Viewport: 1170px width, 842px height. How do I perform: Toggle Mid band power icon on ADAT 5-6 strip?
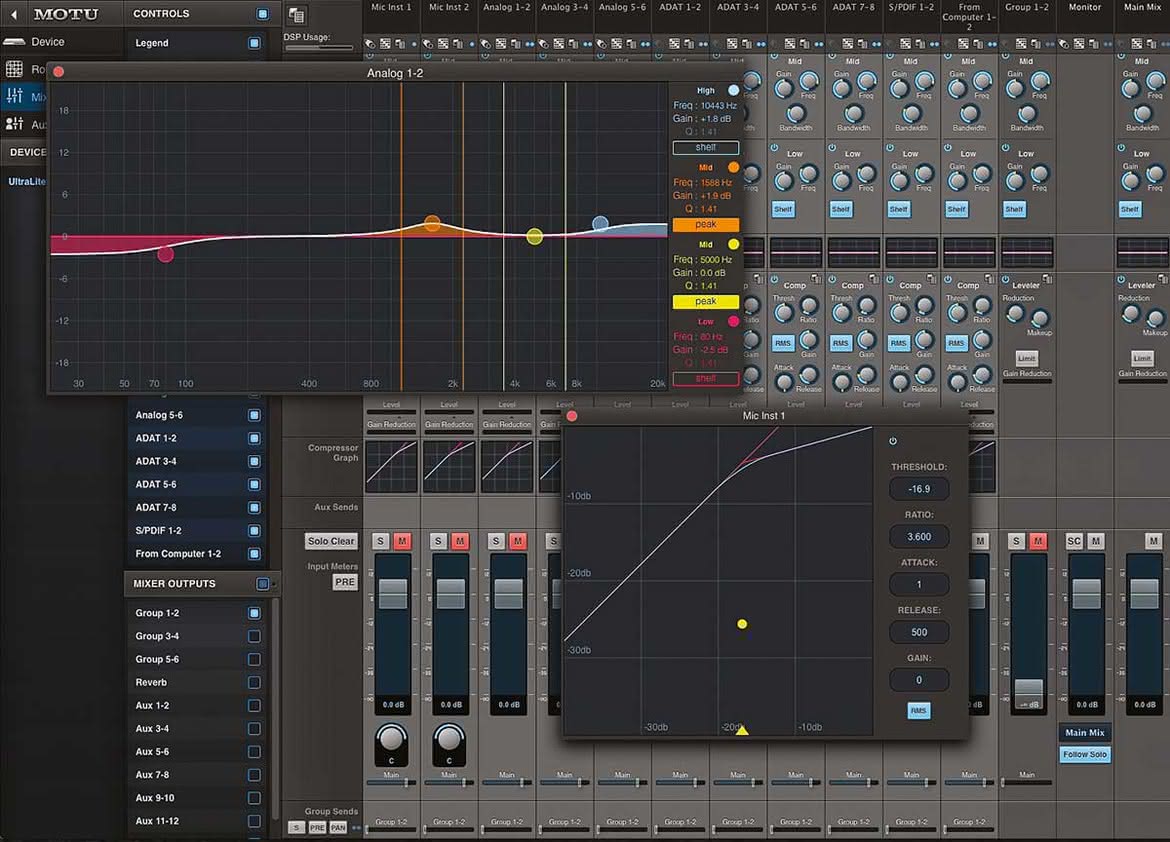(775, 56)
